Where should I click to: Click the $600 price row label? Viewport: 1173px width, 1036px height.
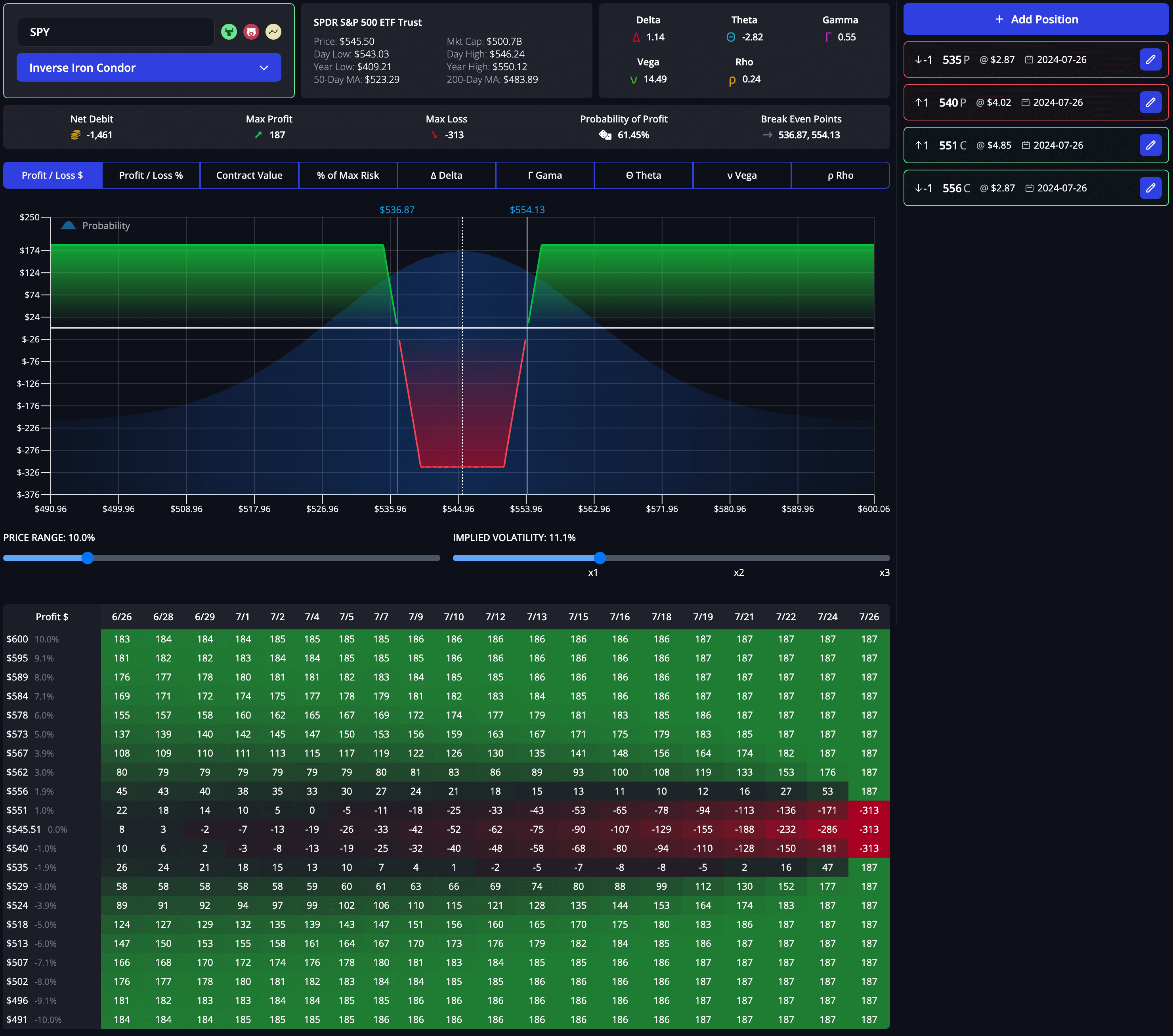(x=17, y=639)
